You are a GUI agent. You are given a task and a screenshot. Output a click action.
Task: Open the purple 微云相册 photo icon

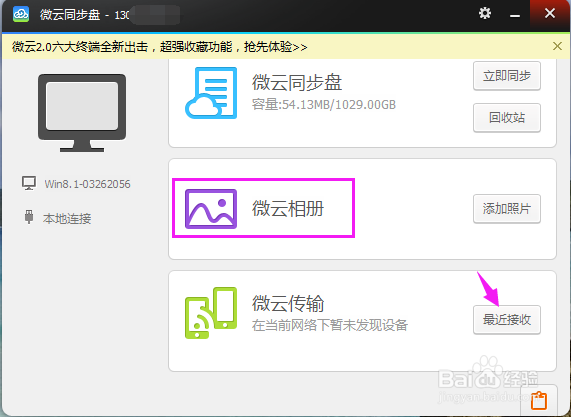pyautogui.click(x=211, y=209)
